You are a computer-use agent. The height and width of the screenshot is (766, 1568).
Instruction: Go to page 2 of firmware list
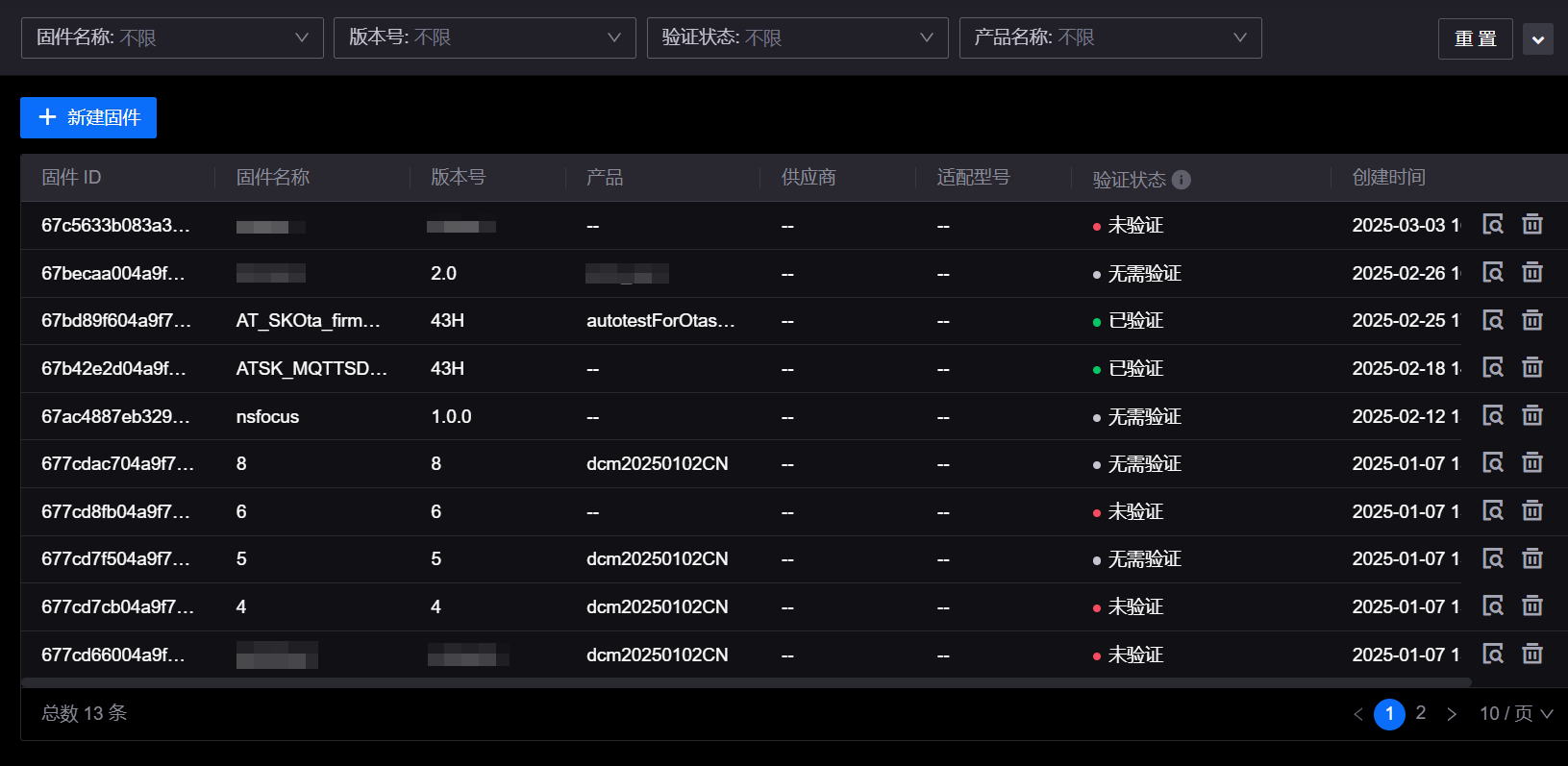pos(1420,713)
